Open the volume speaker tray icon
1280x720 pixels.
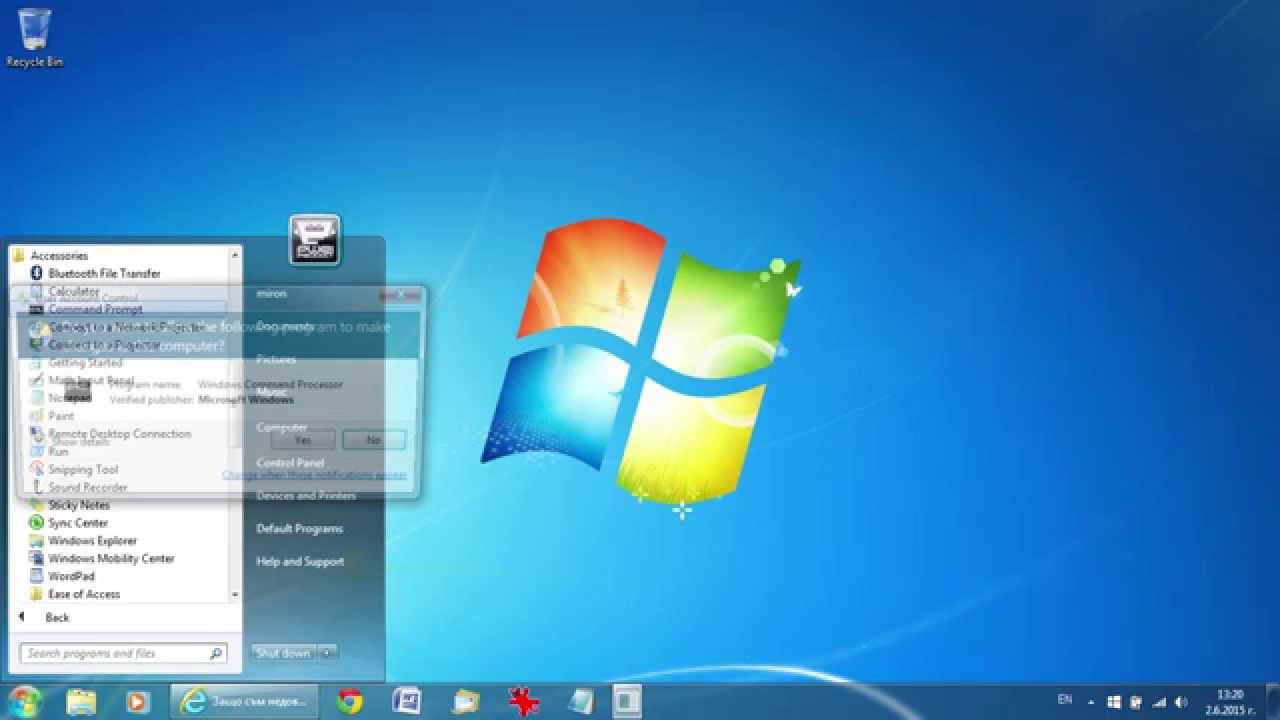coord(1181,702)
